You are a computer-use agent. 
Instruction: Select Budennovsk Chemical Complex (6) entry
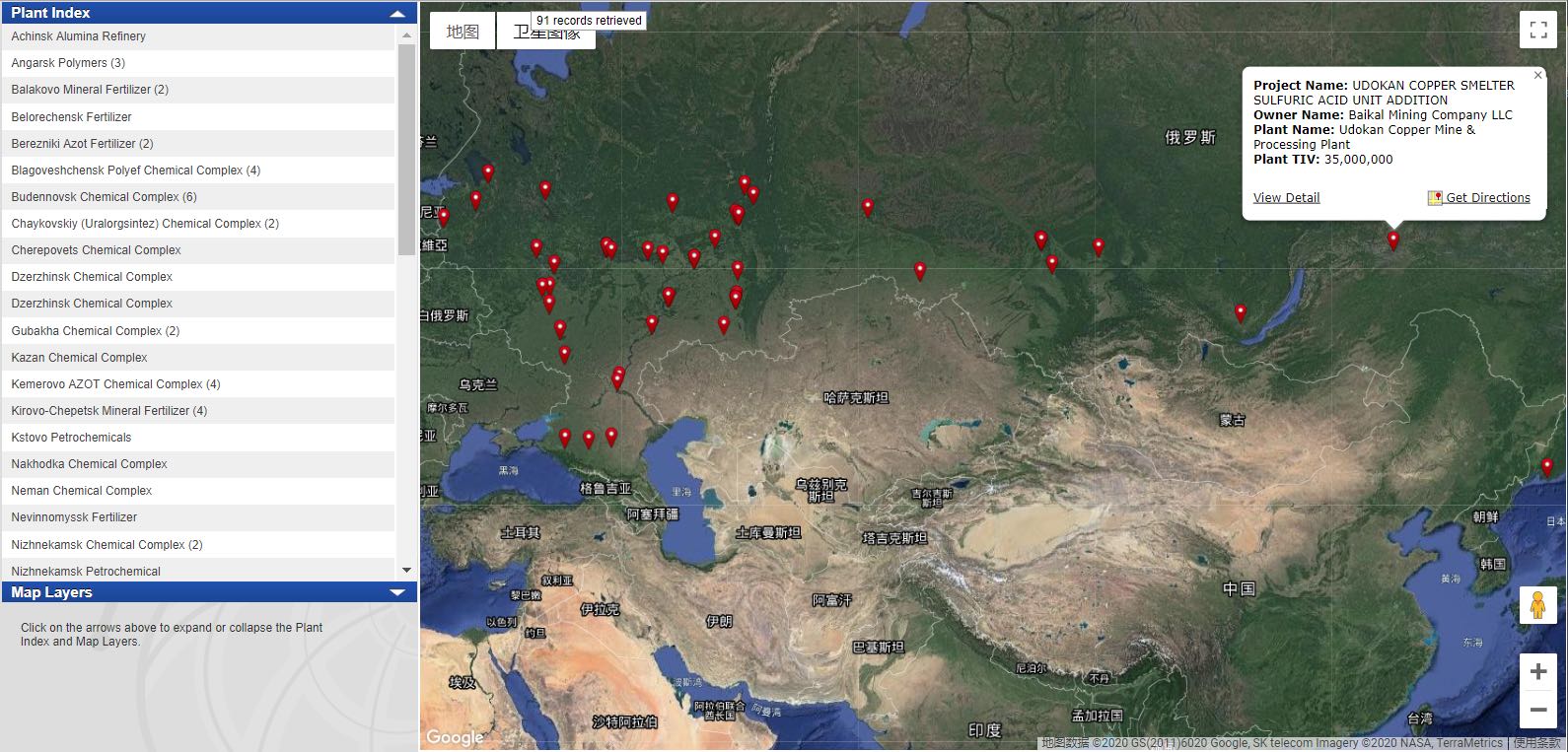coord(105,197)
